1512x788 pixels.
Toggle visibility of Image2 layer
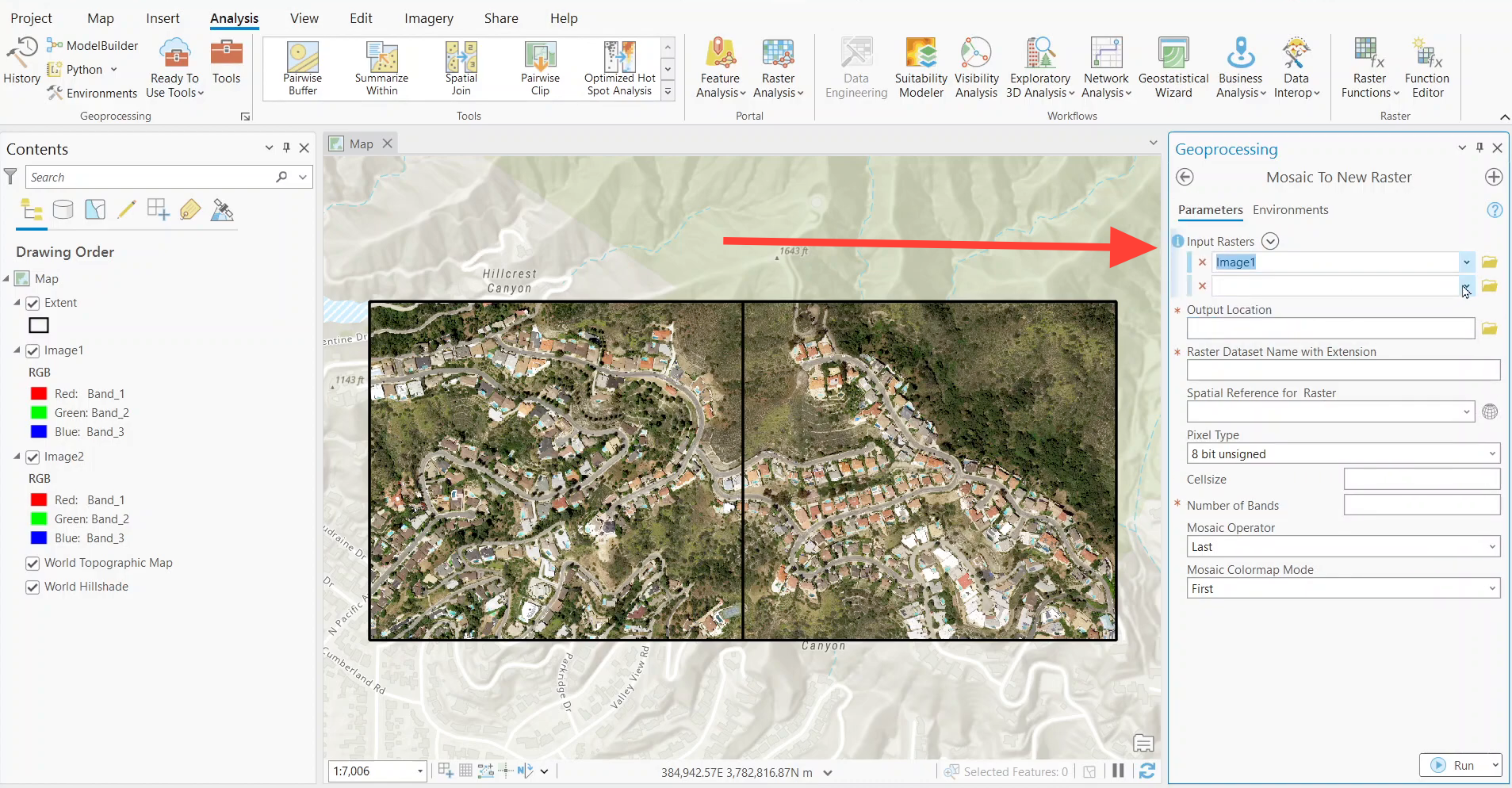coord(33,457)
